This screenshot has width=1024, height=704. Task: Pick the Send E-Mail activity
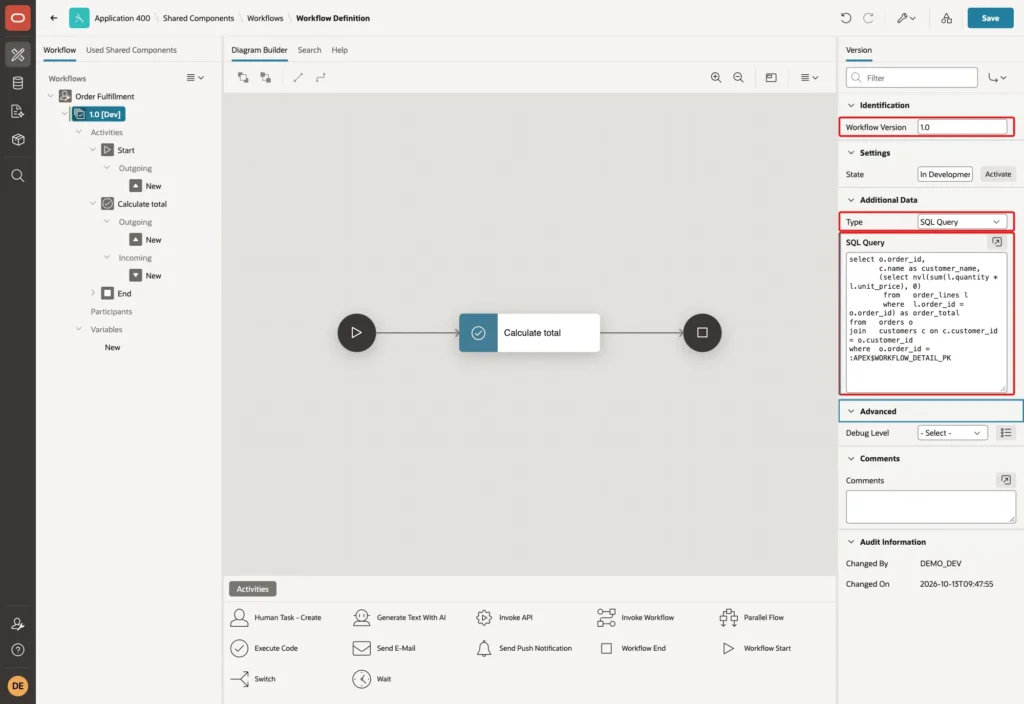(383, 648)
